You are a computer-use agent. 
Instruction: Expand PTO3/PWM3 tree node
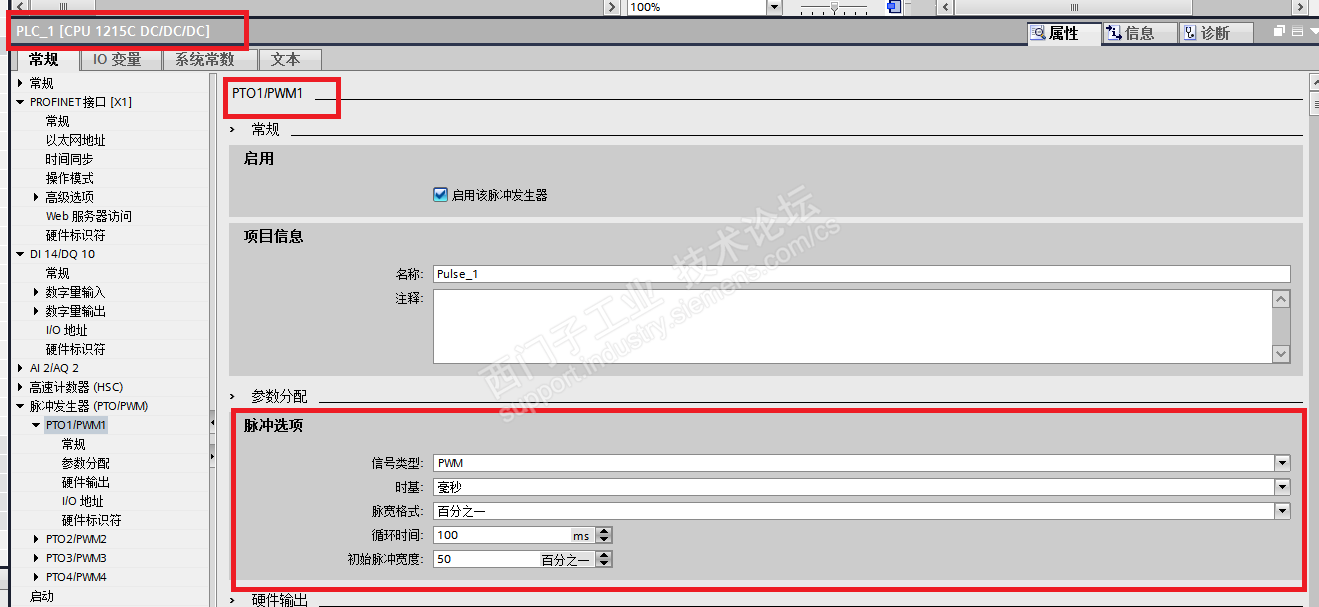[x=37, y=558]
